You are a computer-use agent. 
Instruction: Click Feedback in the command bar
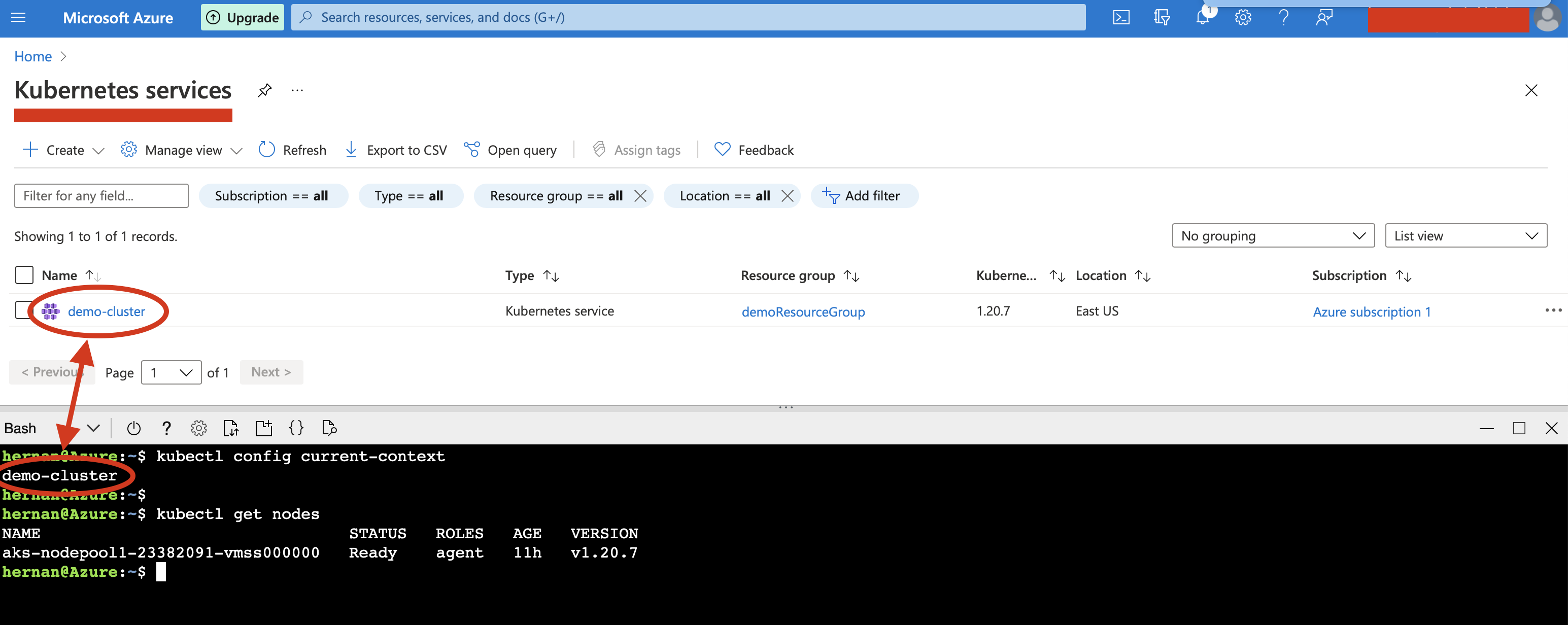[x=754, y=150]
